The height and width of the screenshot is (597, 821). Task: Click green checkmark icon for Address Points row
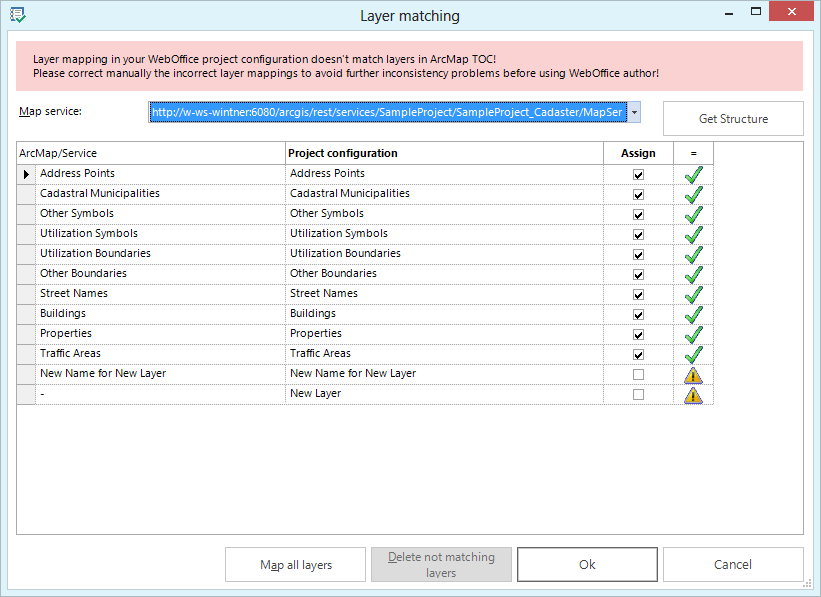pyautogui.click(x=694, y=174)
